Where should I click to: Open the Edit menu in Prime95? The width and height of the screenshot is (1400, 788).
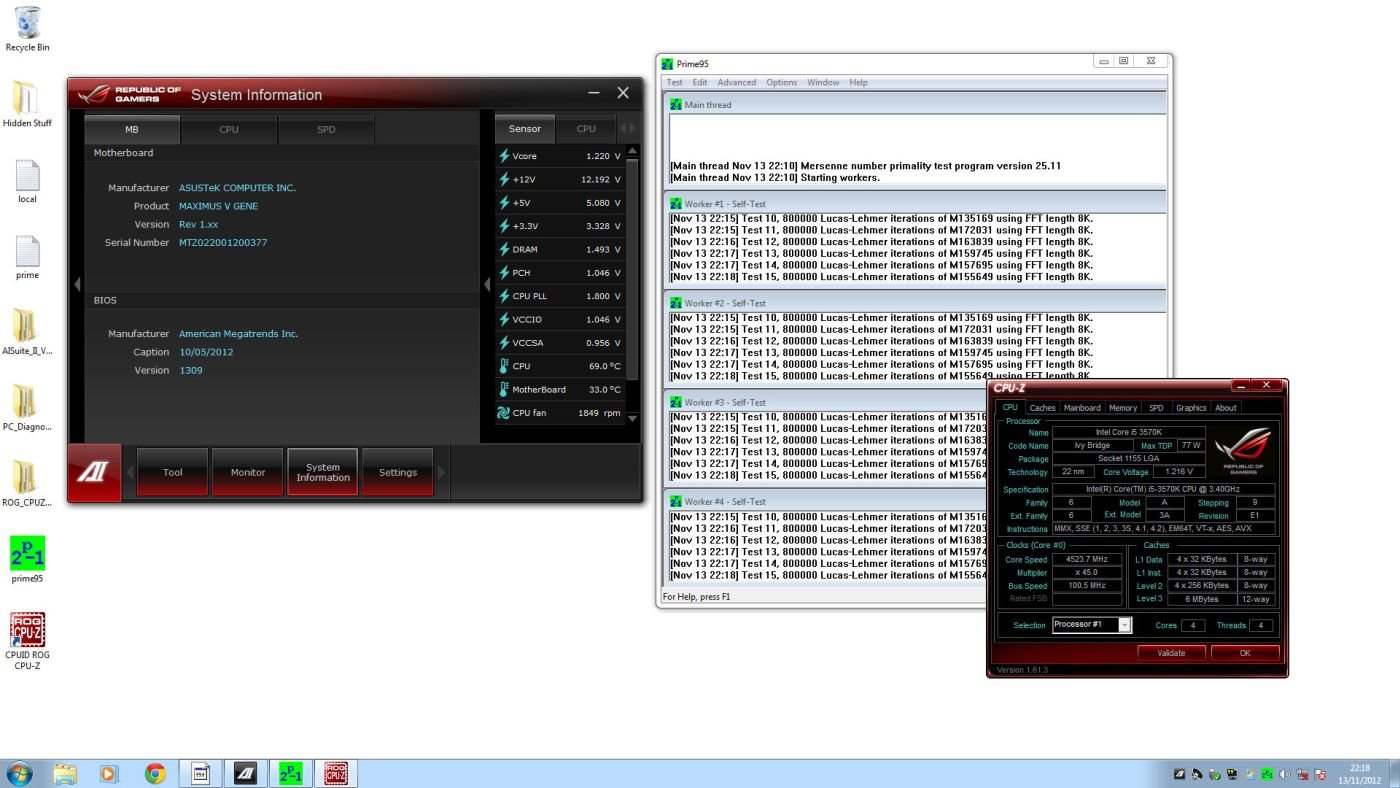700,82
